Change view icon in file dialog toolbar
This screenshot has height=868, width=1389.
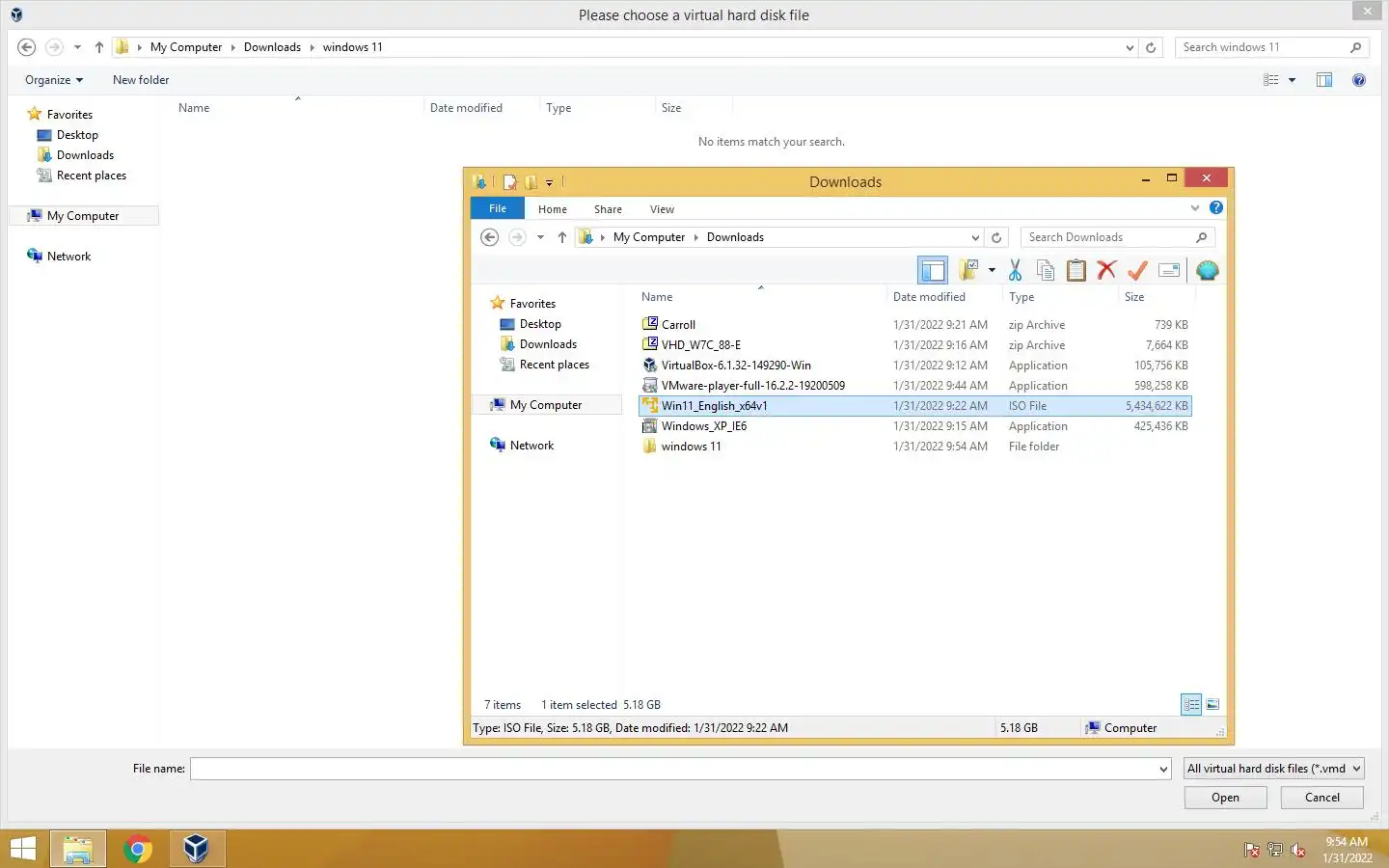[1271, 80]
